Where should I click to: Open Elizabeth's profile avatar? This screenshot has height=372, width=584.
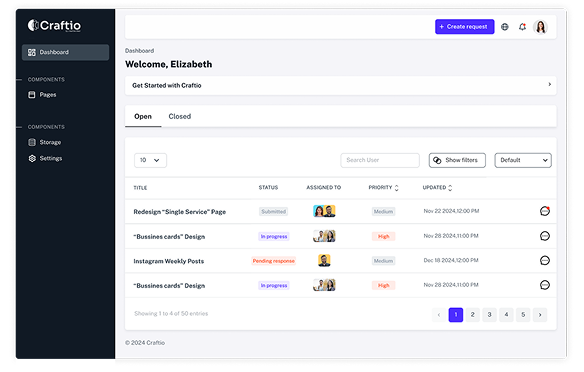point(540,27)
